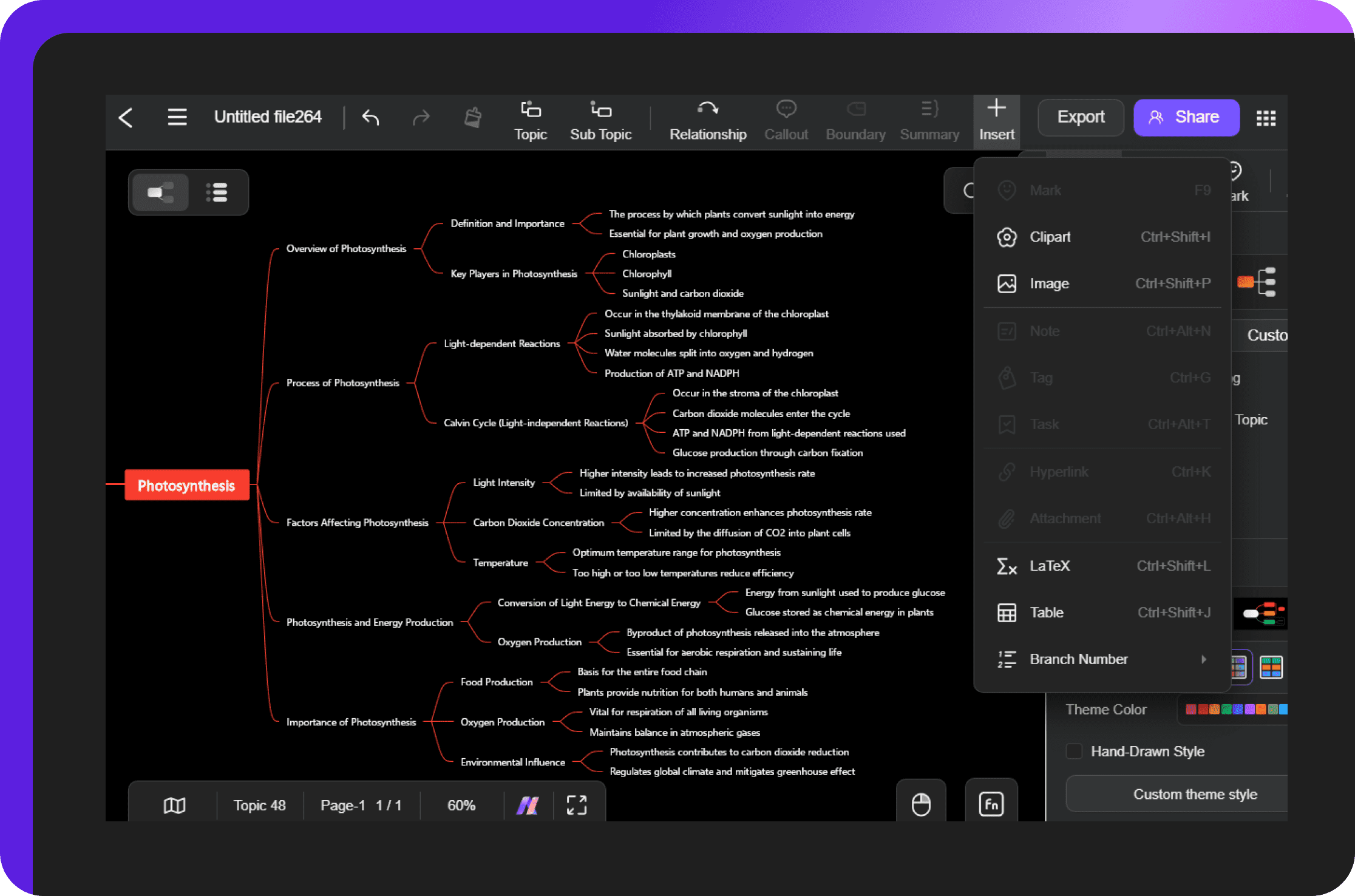Click the Export button
Viewport: 1355px width, 896px height.
pyautogui.click(x=1080, y=117)
